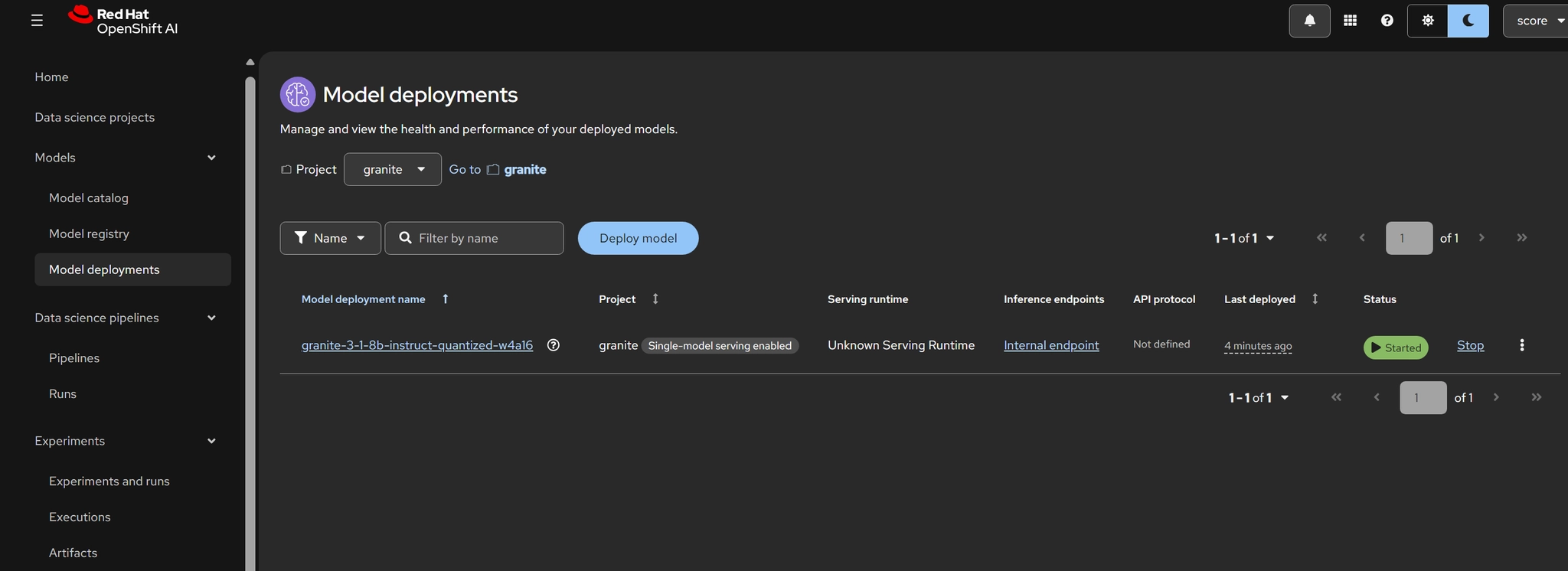The height and width of the screenshot is (571, 1568).
Task: Open top items-per-page 1-1 of 1 dropdown
Action: point(1244,238)
